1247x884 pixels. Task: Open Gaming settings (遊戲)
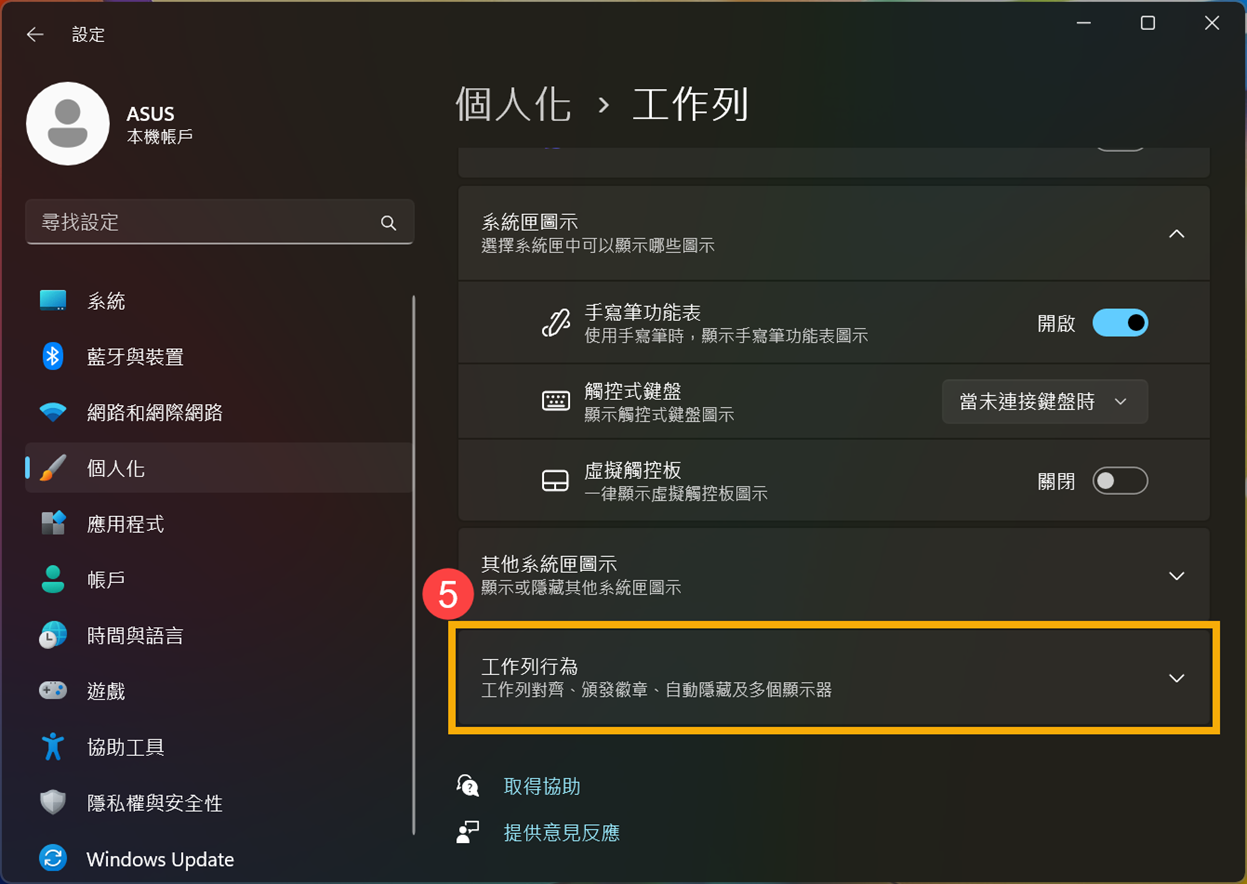pos(105,691)
